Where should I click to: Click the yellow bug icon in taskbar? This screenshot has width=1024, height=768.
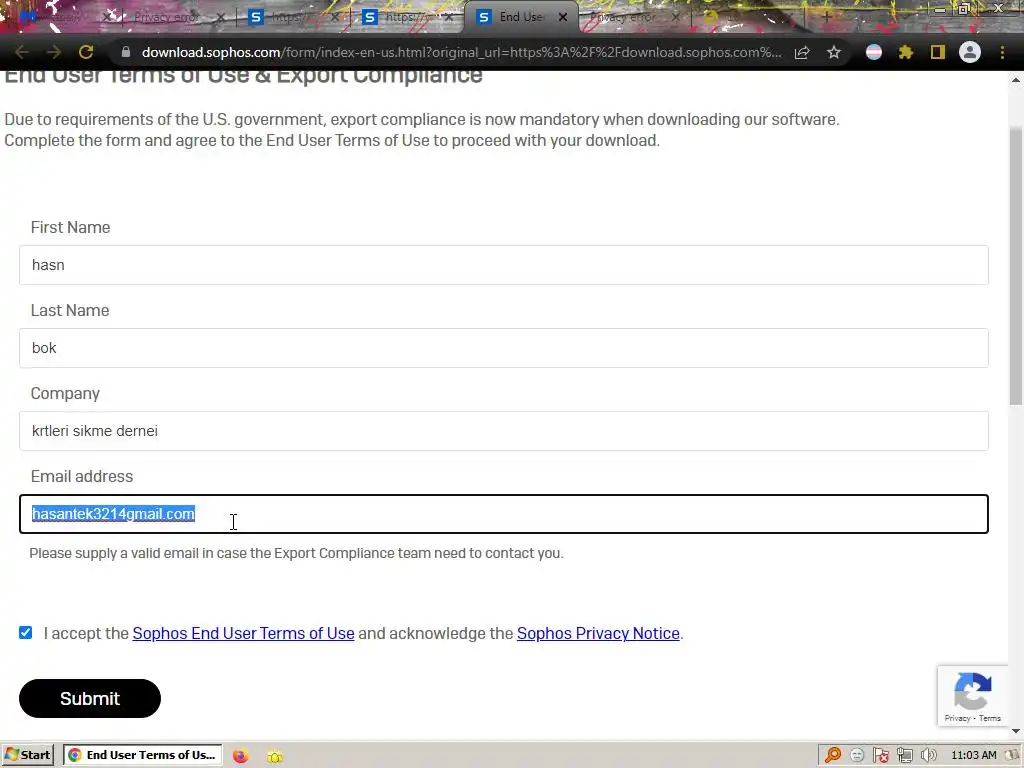point(275,756)
